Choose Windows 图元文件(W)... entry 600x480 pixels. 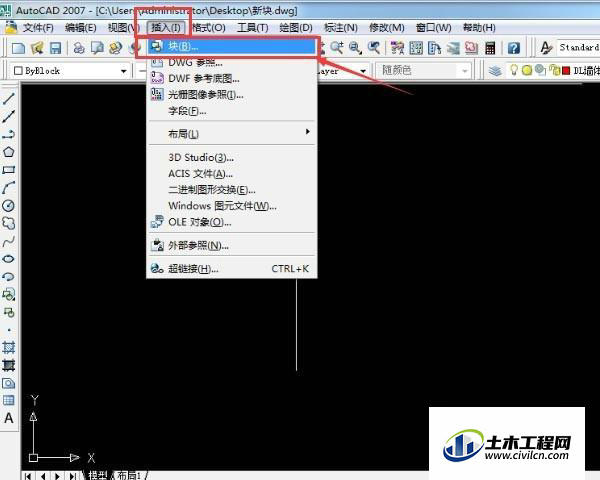(x=232, y=206)
